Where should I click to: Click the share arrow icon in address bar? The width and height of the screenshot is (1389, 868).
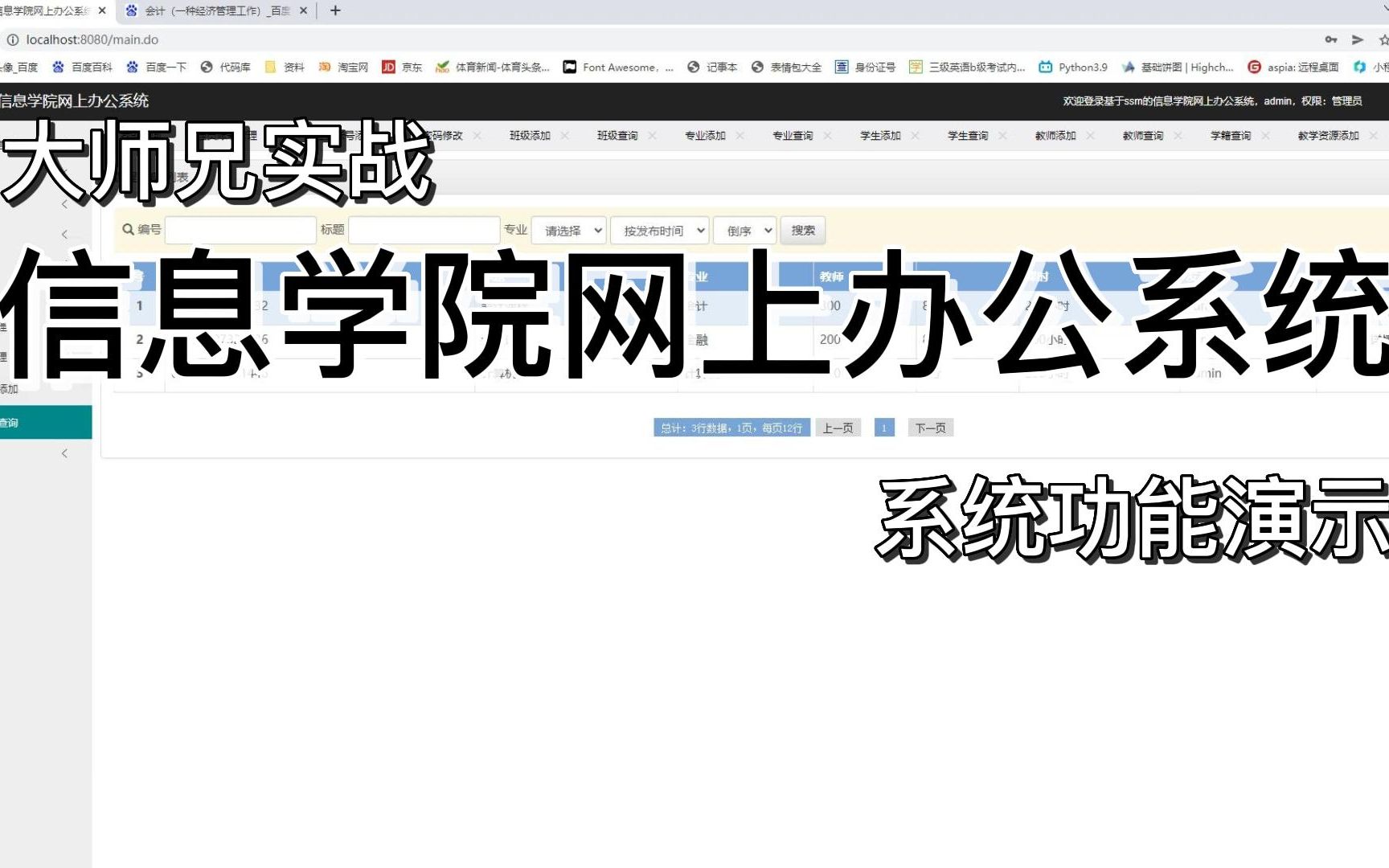pos(1358,39)
